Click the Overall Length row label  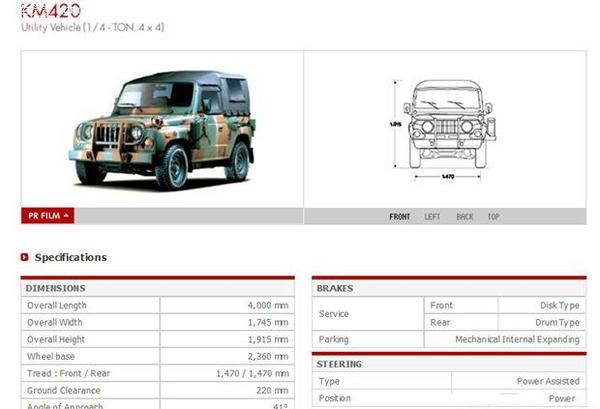(57, 306)
